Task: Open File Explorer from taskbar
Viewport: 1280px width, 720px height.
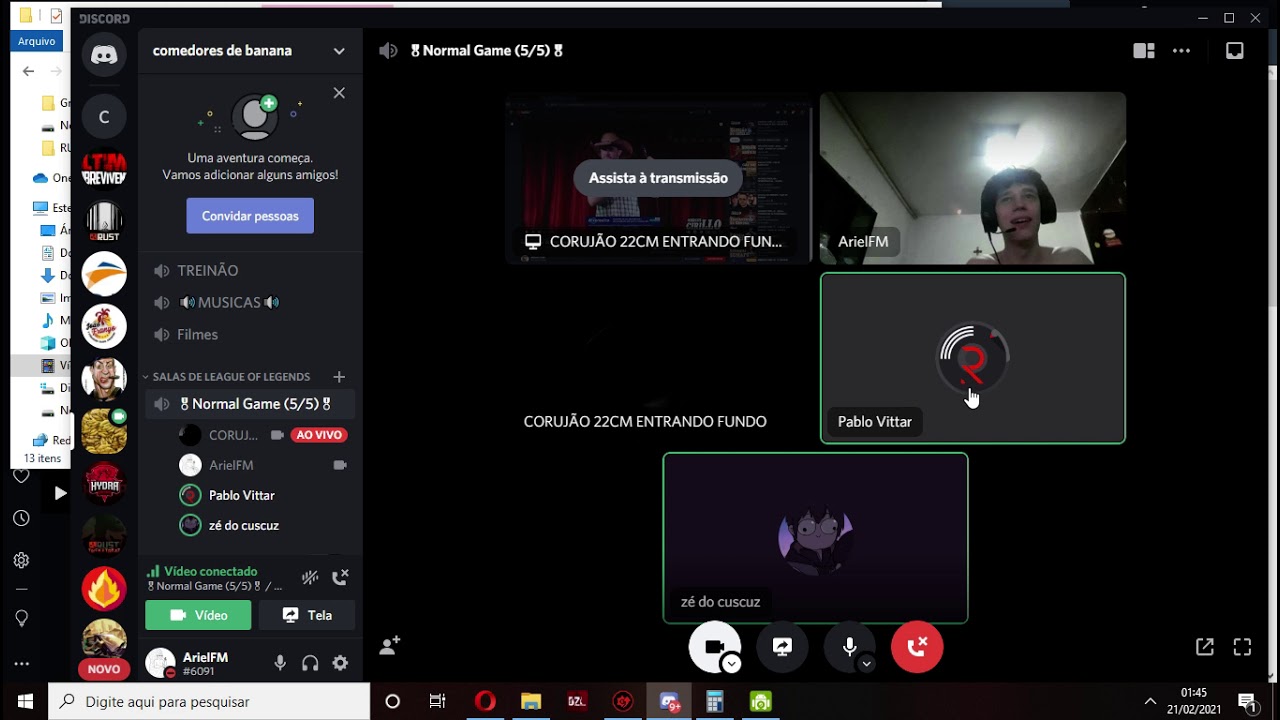Action: 531,702
